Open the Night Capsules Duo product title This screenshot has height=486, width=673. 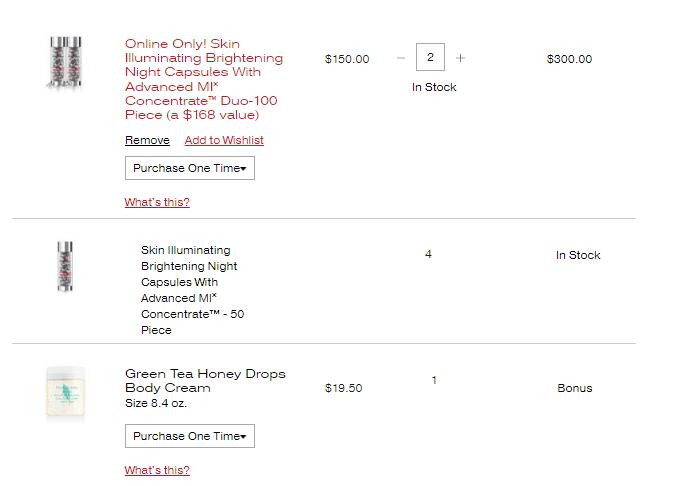[x=204, y=79]
